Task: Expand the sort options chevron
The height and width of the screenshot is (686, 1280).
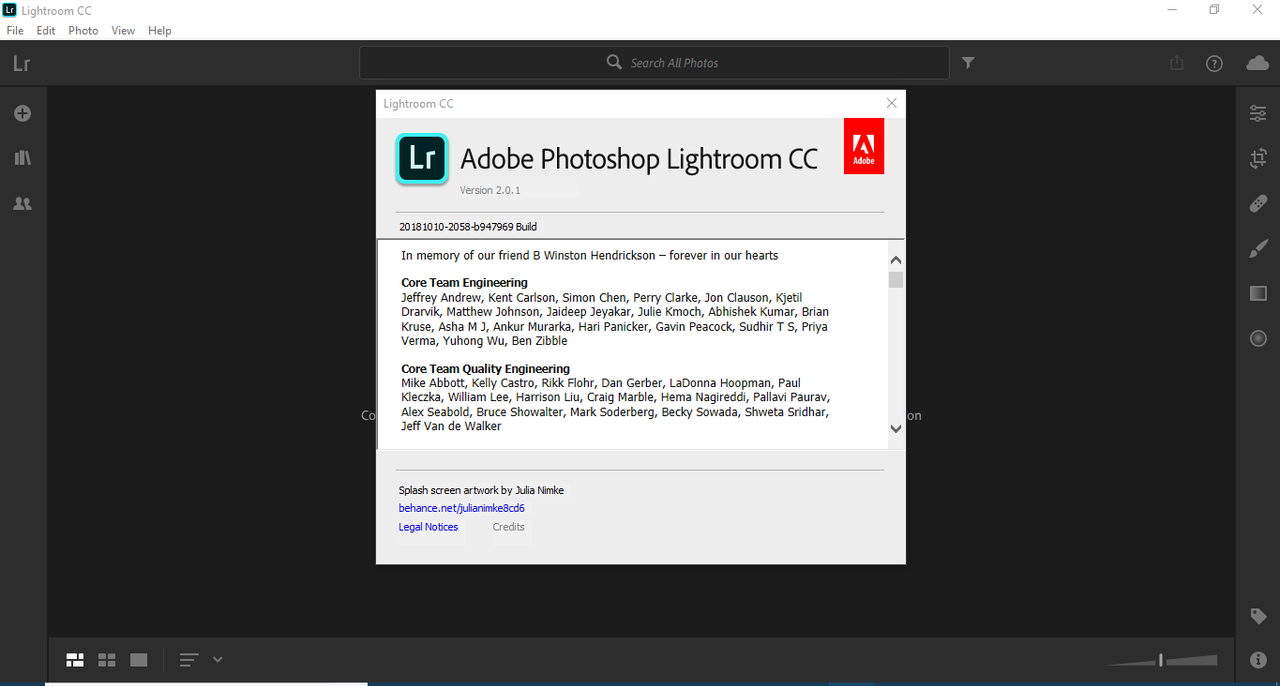Action: tap(218, 660)
